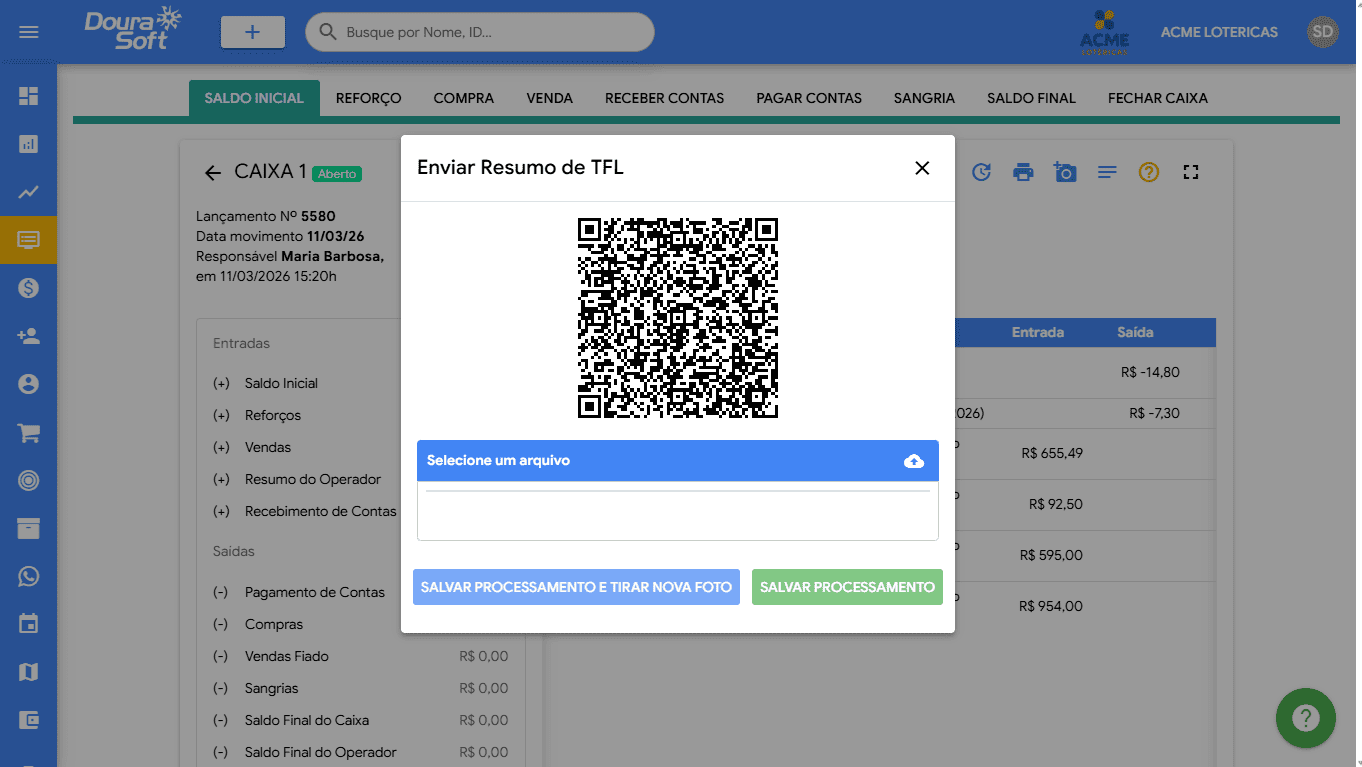Click the dashboard icon in the sidebar

pyautogui.click(x=29, y=96)
